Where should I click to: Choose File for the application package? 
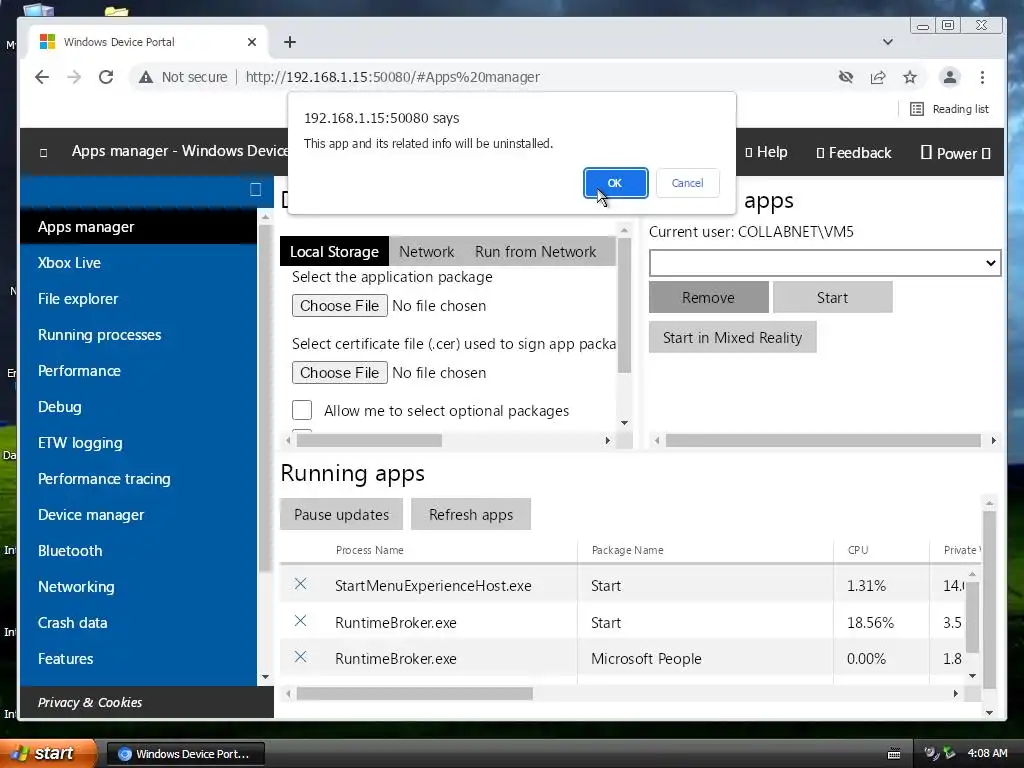340,306
